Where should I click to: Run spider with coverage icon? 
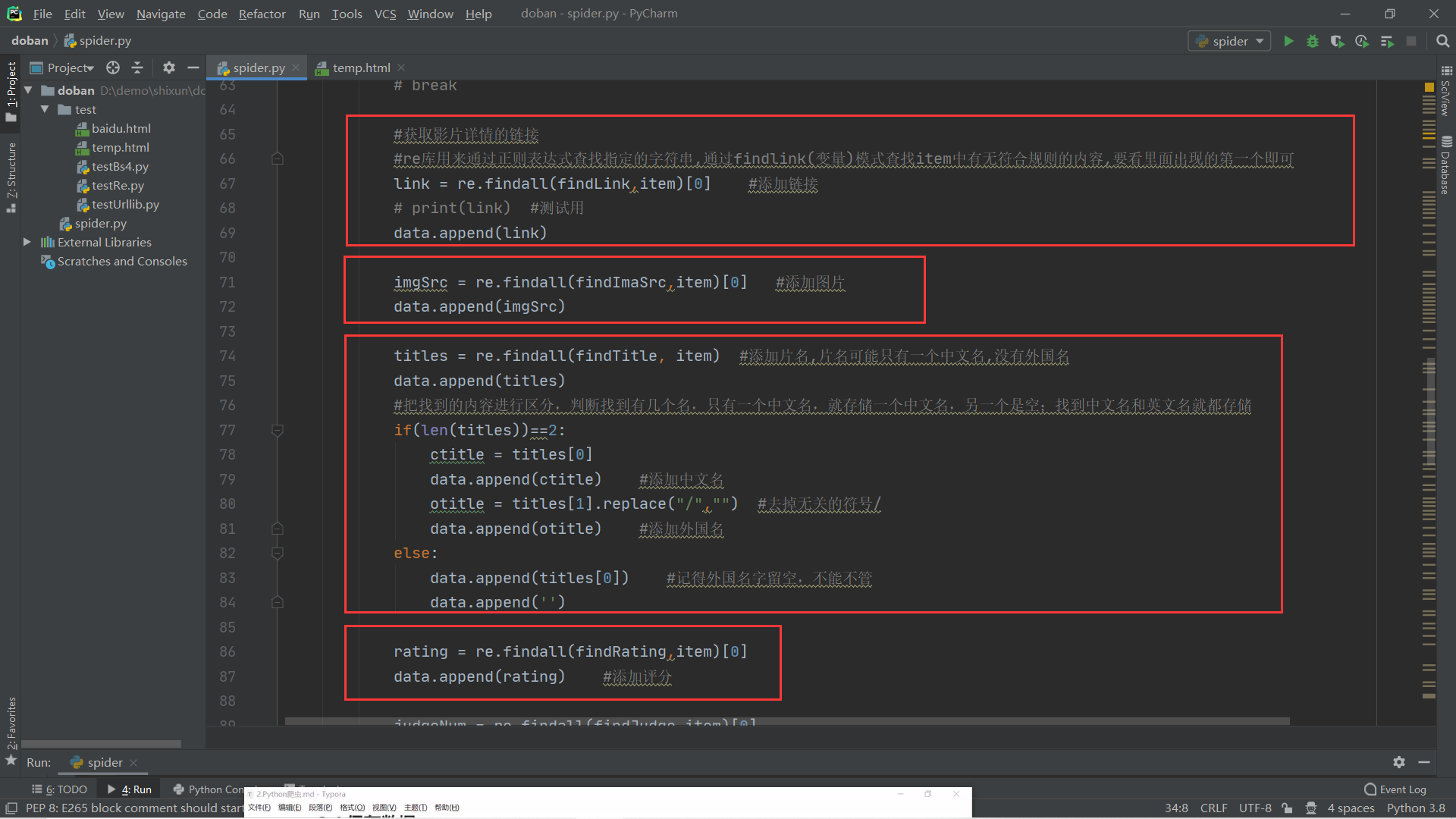(1337, 41)
